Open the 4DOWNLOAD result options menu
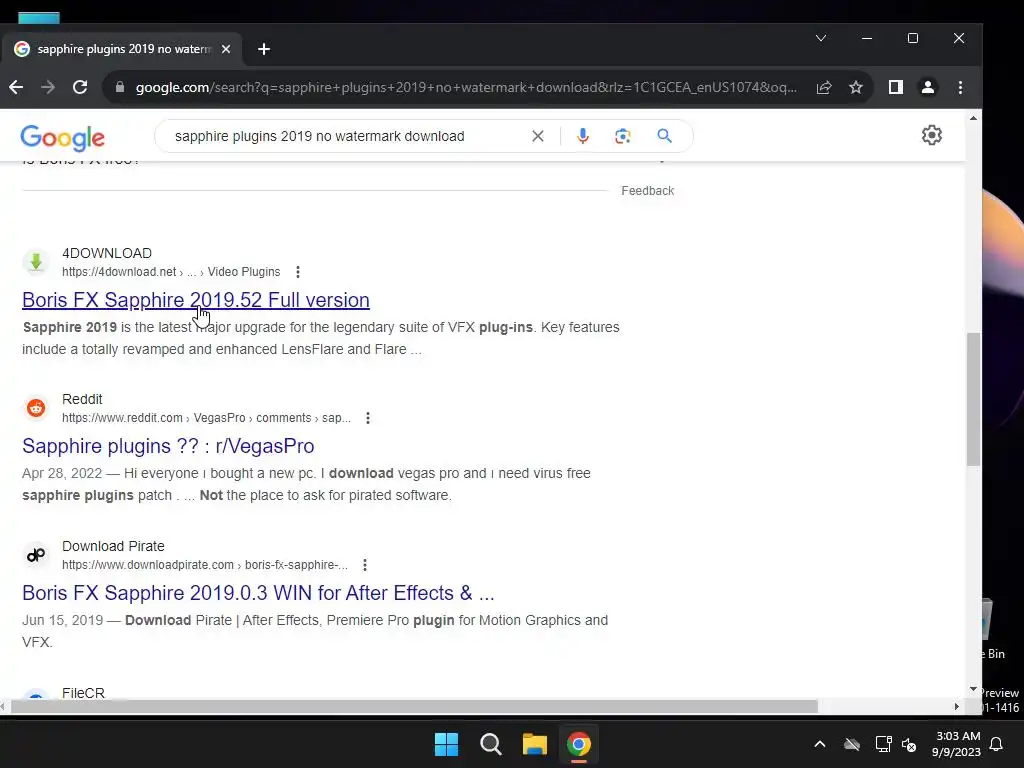Image resolution: width=1024 pixels, height=768 pixels. click(x=298, y=272)
